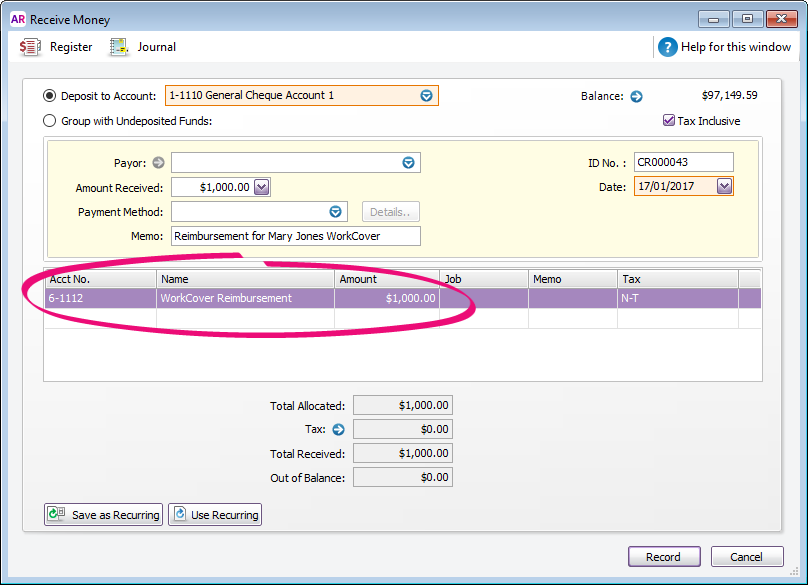The height and width of the screenshot is (585, 808).
Task: Click the Balance zoom arrow icon
Action: tap(636, 97)
